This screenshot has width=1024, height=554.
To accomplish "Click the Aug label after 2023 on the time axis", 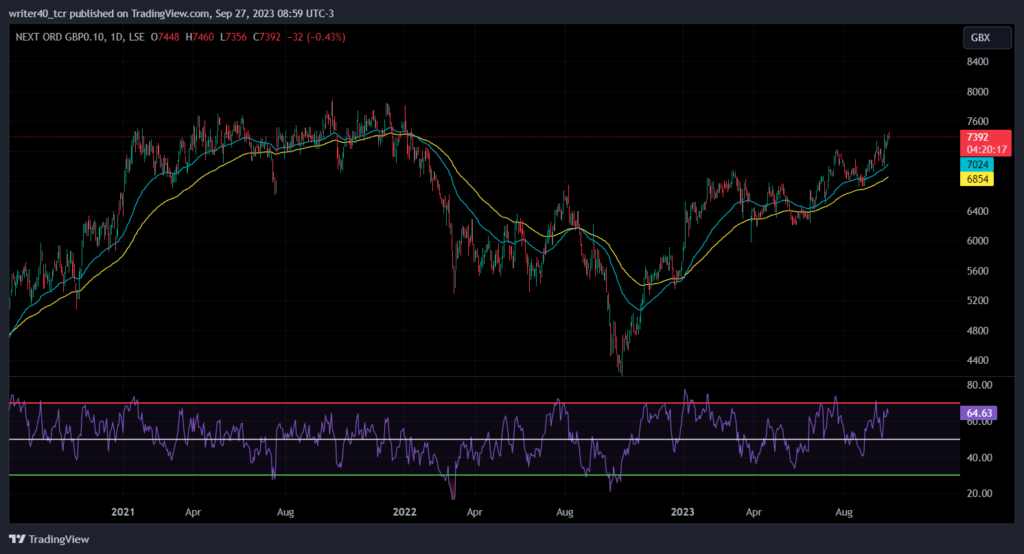I will coord(844,512).
